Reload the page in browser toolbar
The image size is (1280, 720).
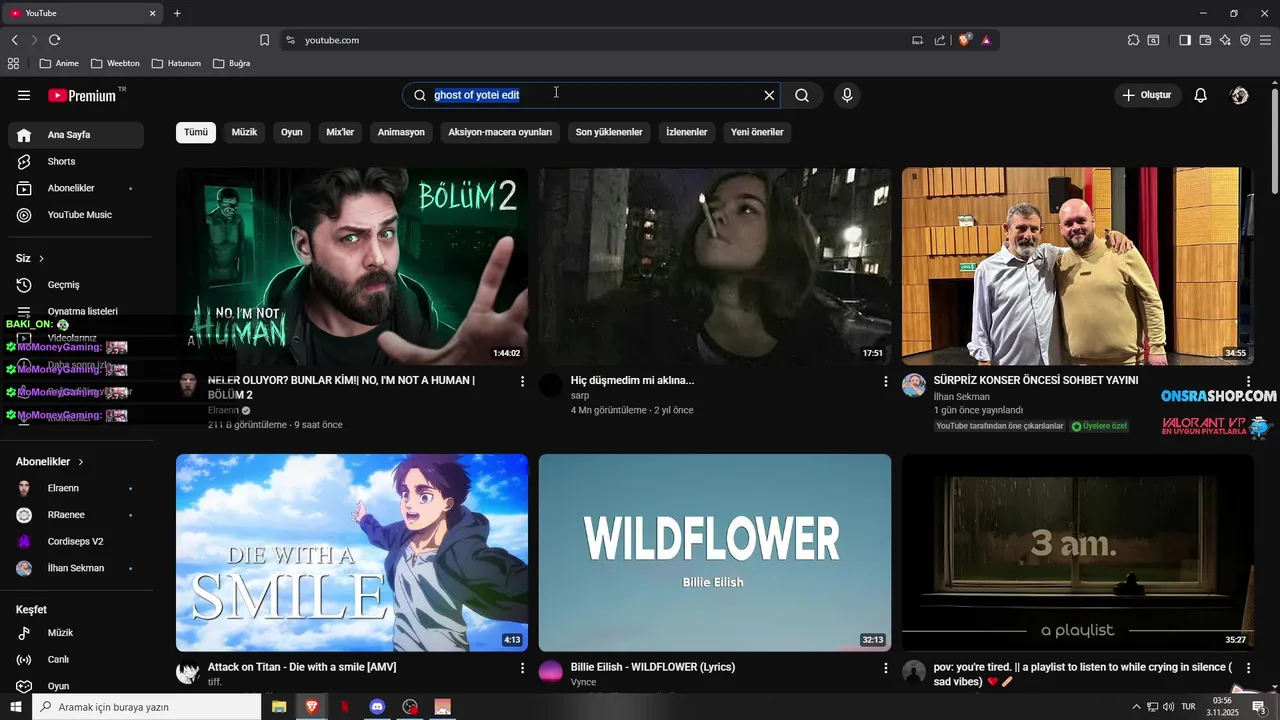[54, 40]
